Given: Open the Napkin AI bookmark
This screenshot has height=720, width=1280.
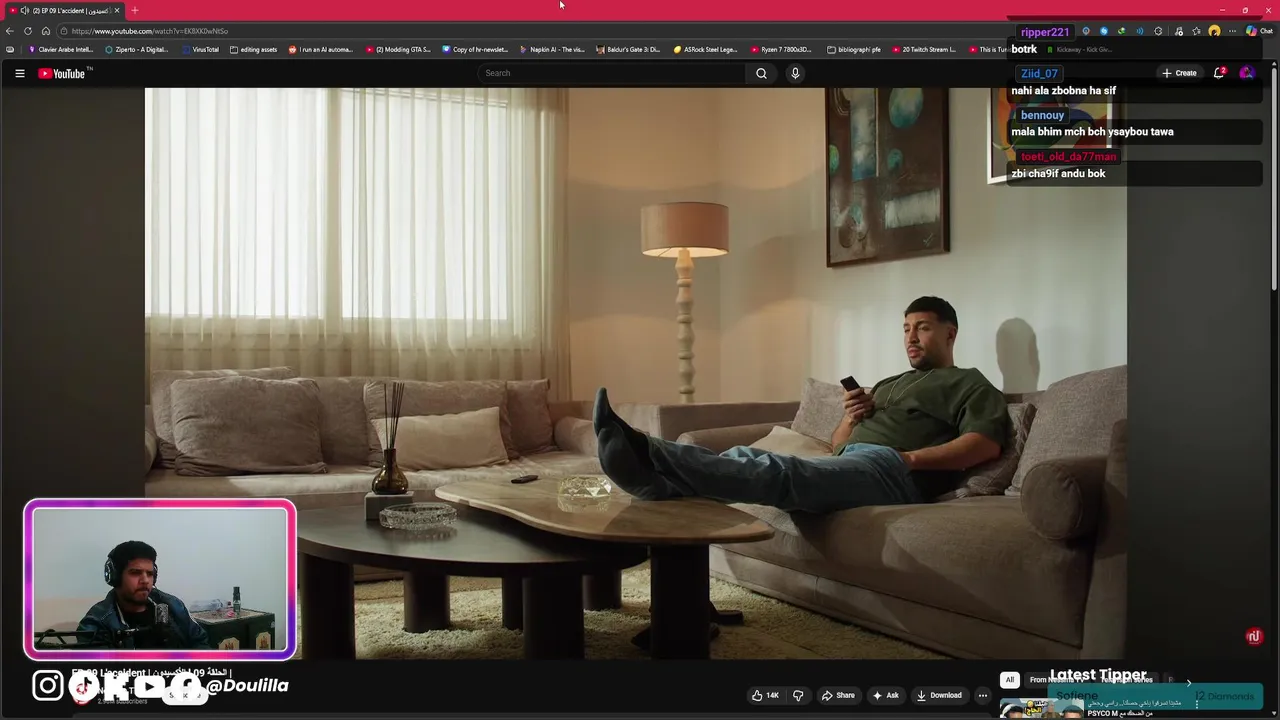Looking at the screenshot, I should [x=552, y=49].
